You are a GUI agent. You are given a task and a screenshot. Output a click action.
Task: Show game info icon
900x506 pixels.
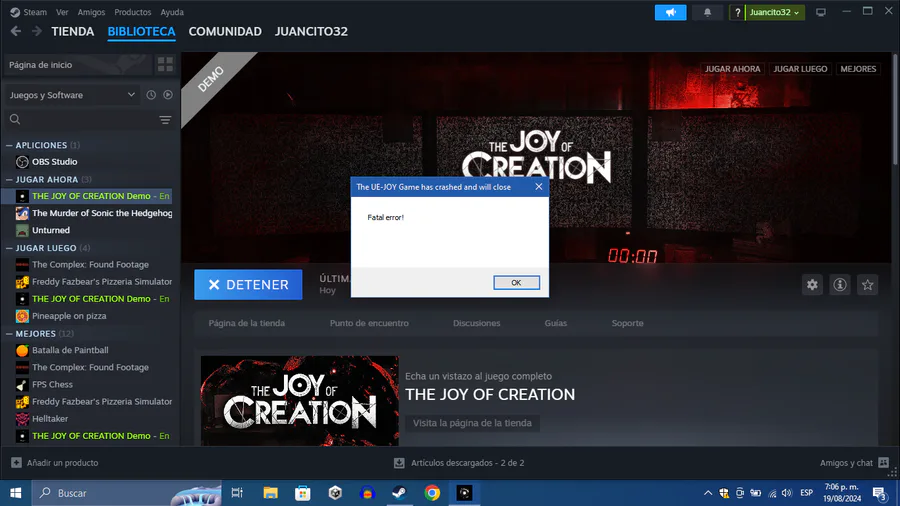pyautogui.click(x=840, y=285)
